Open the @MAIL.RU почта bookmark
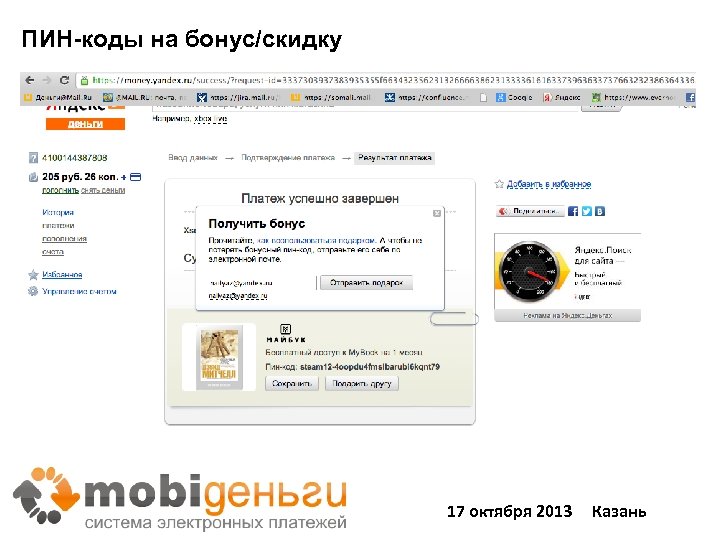 click(x=144, y=97)
